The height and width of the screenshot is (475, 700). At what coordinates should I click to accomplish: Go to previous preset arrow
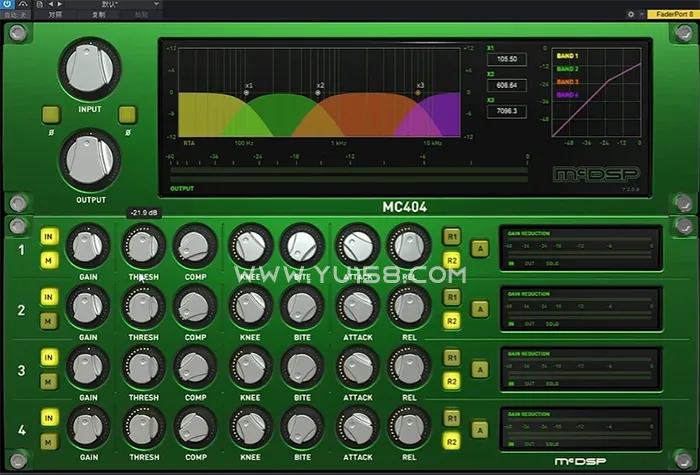50,4
